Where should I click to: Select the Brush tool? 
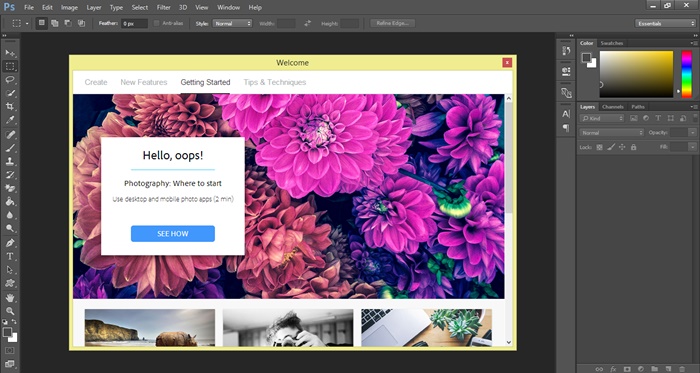pos(10,148)
